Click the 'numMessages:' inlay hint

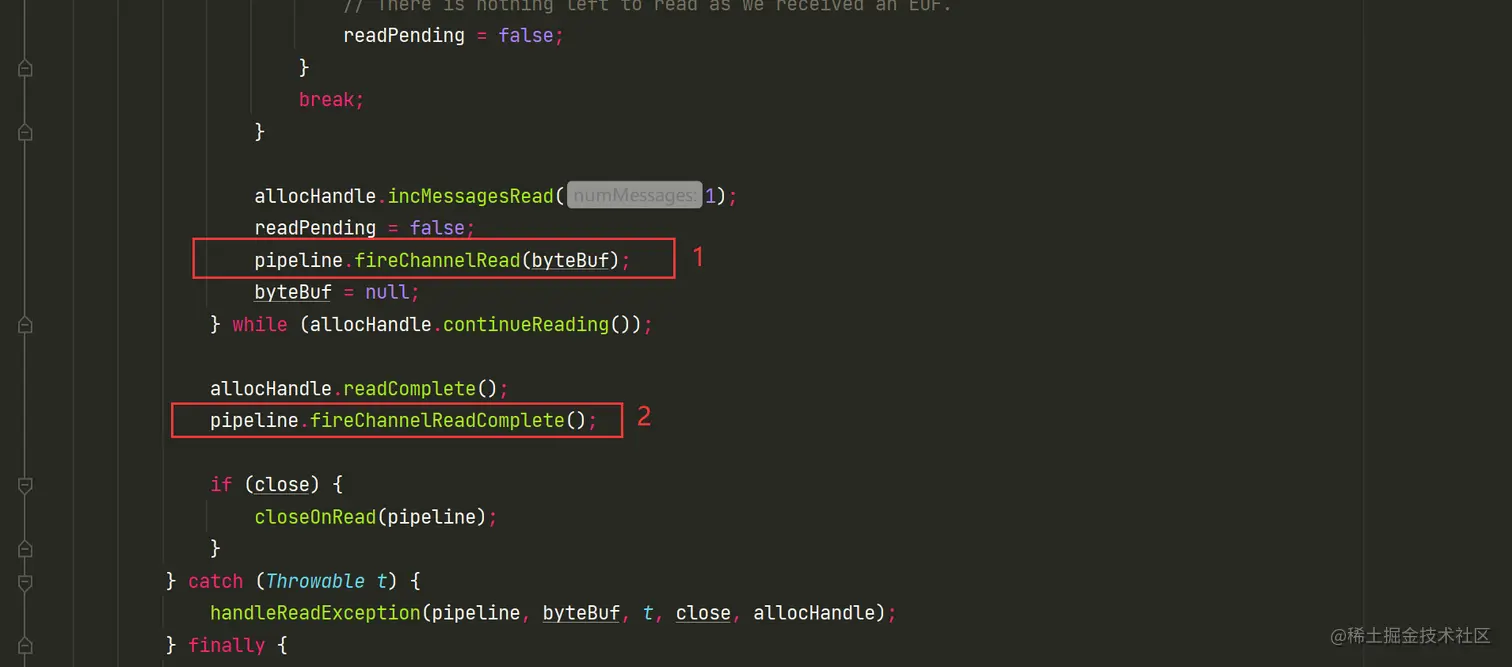pos(635,196)
